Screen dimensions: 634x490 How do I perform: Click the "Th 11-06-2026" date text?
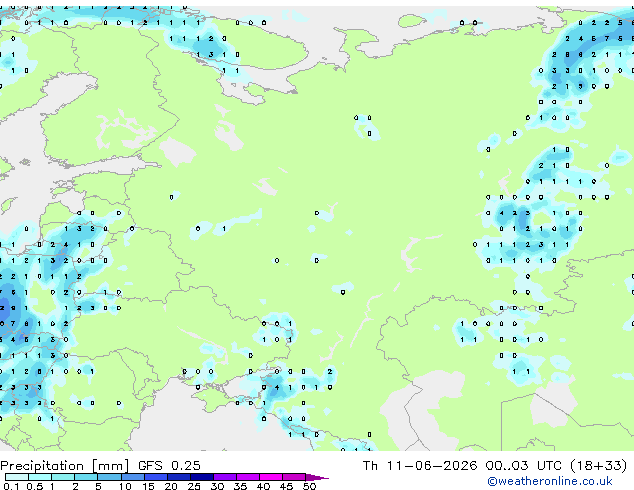coord(420,466)
